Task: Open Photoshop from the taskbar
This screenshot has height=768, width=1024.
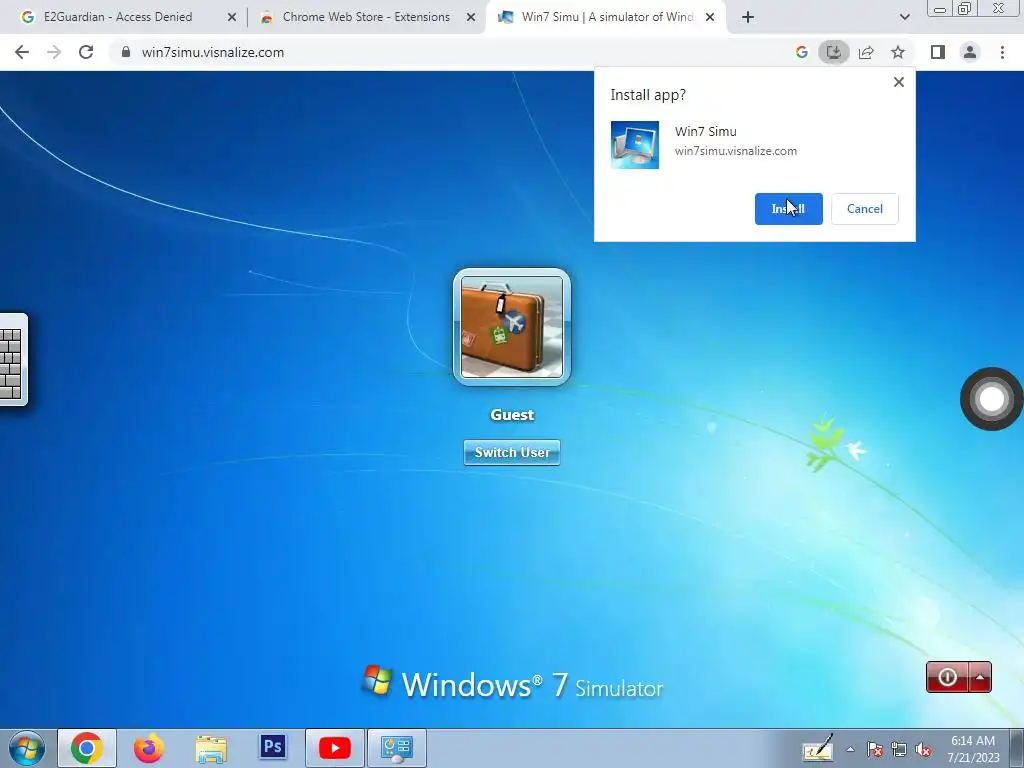Action: tap(272, 746)
